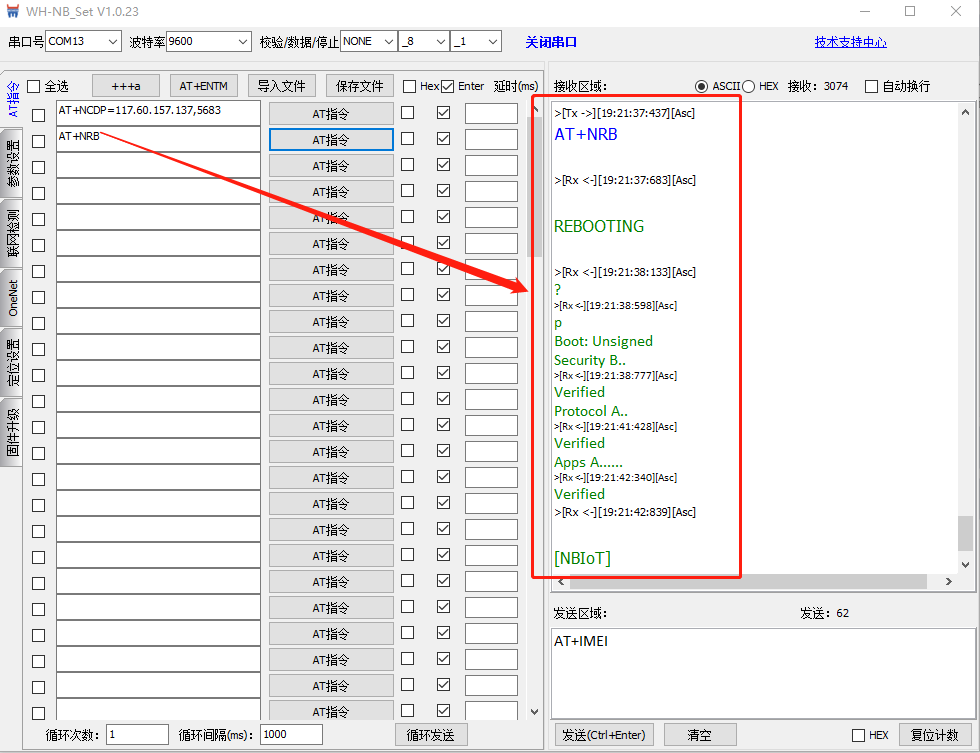Viewport: 980px width, 753px height.
Task: Switch to the 定位设置 side tab
Action: pyautogui.click(x=12, y=362)
